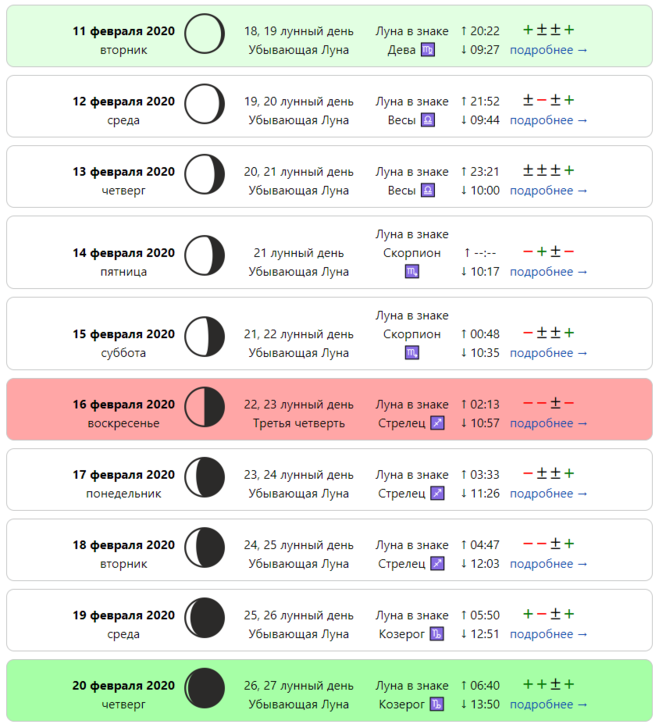The height and width of the screenshot is (724, 659).
Task: Click the third quarter moon icon for 16 февраля
Action: click(205, 407)
